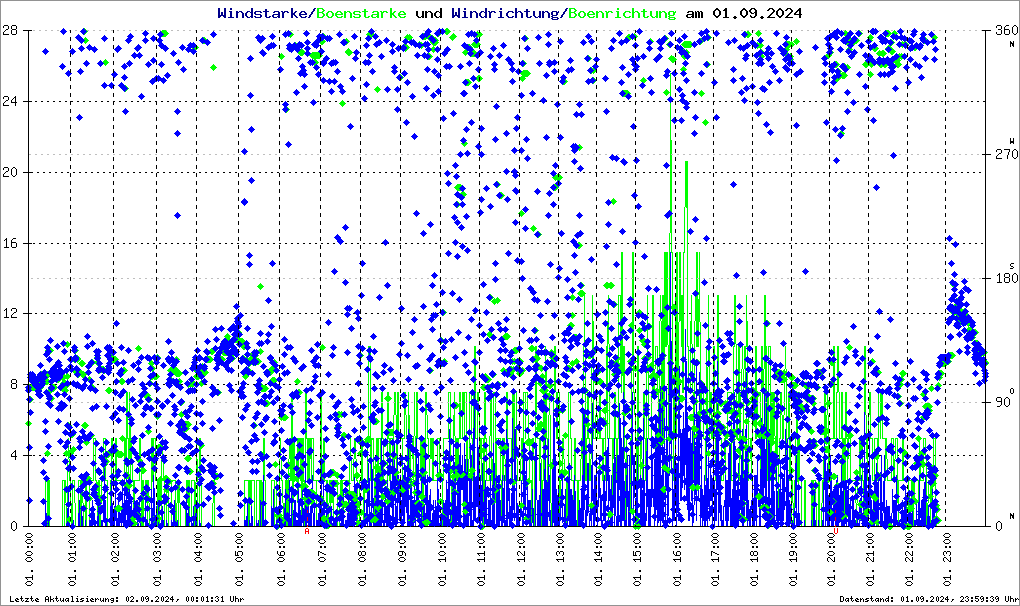Click the left axis value 20

pyautogui.click(x=9, y=172)
